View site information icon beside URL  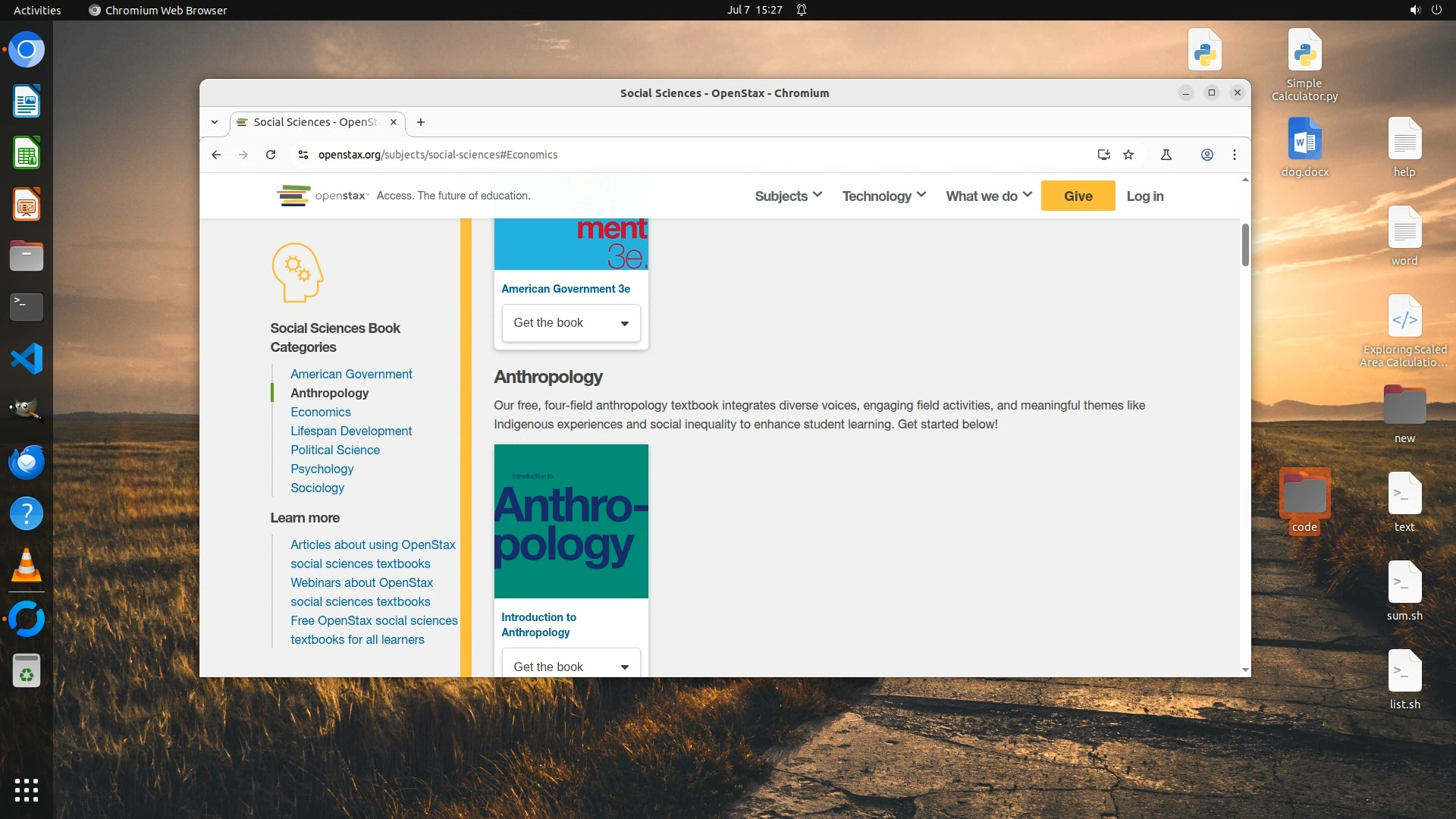pyautogui.click(x=303, y=155)
